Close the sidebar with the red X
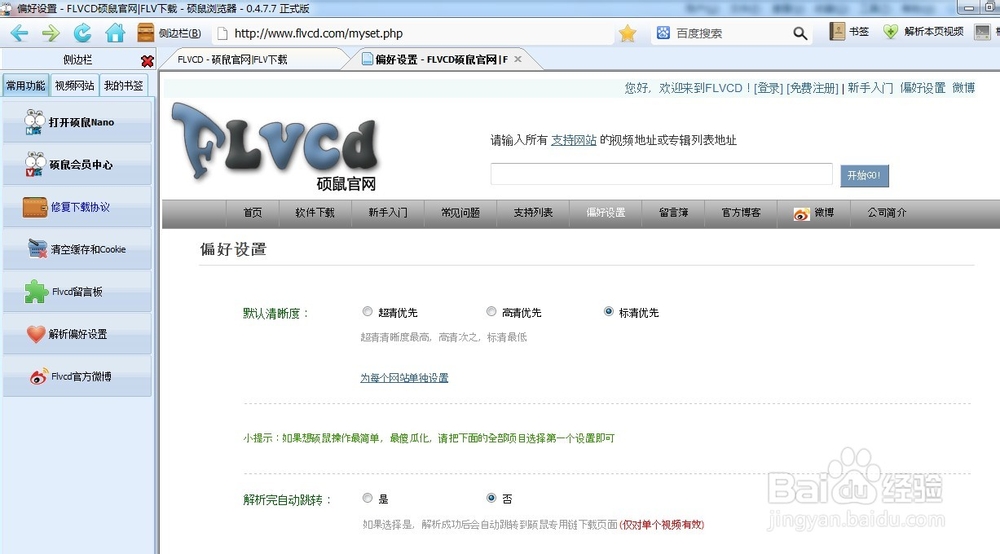 147,61
